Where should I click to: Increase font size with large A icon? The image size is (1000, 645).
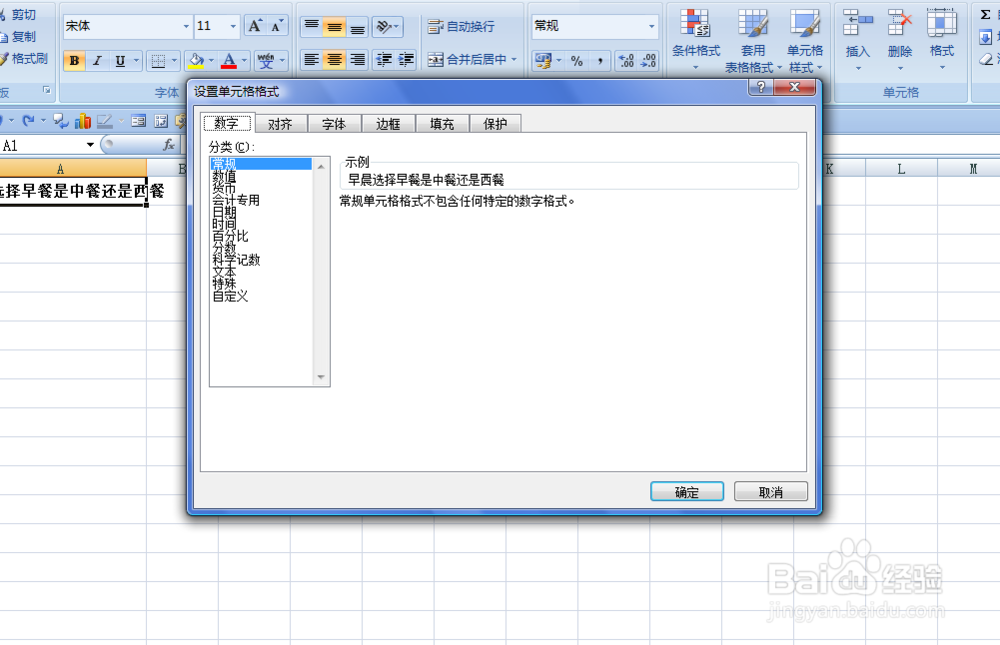tap(255, 26)
